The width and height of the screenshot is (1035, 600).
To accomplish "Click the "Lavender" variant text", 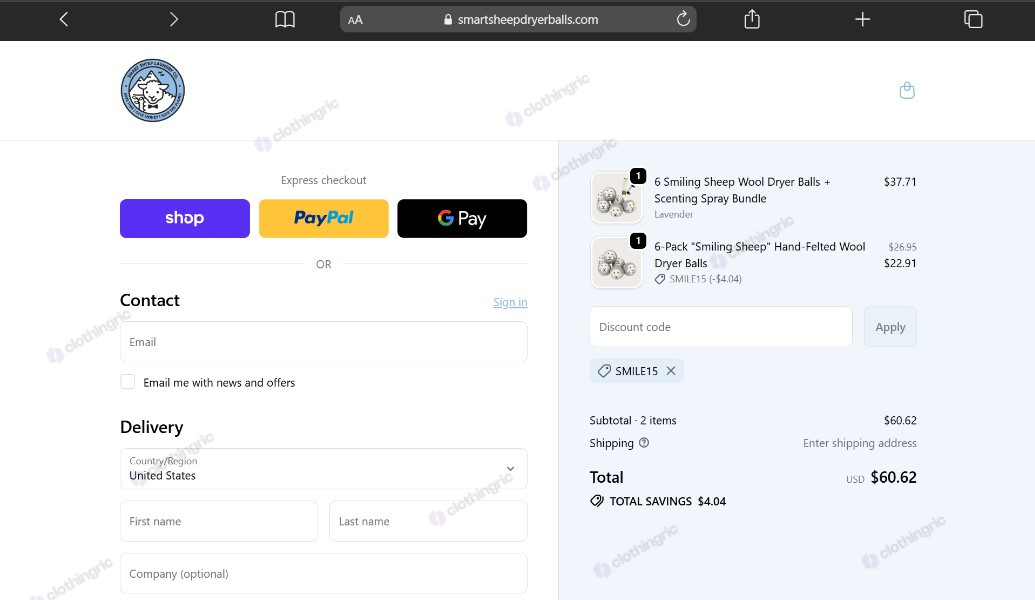I will tap(673, 215).
